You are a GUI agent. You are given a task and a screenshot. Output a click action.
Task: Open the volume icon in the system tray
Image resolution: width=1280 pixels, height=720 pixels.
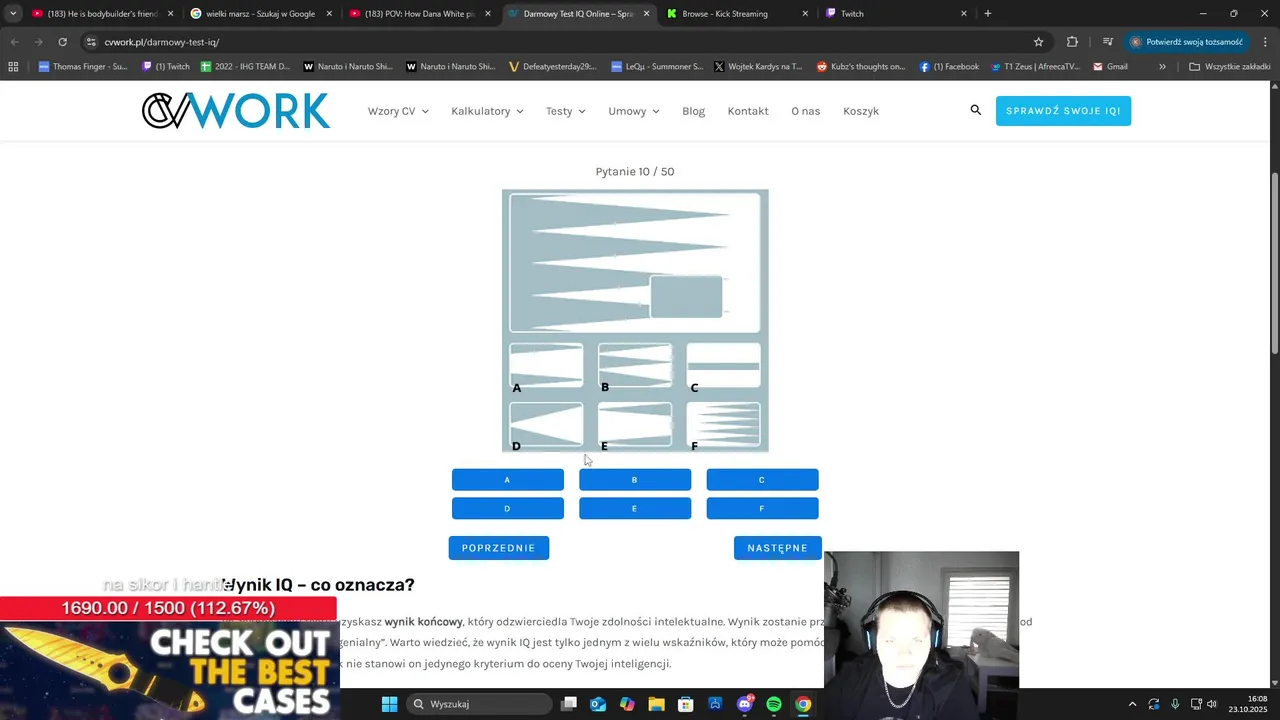(x=1212, y=704)
